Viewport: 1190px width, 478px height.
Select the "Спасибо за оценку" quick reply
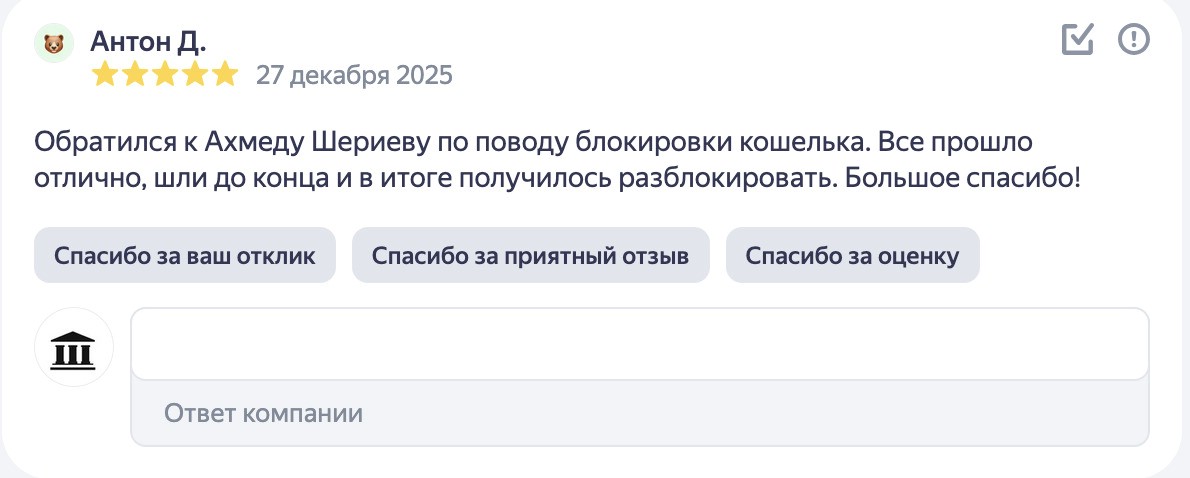tap(852, 255)
